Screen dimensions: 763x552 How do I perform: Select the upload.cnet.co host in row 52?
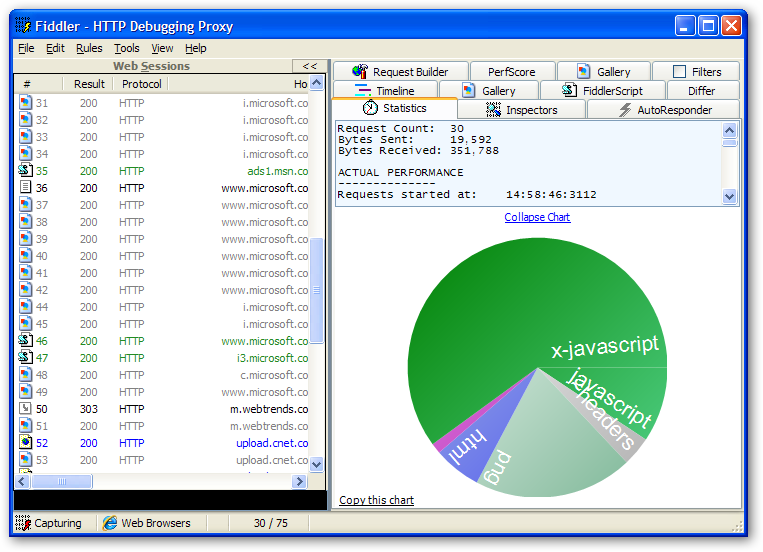coord(272,442)
